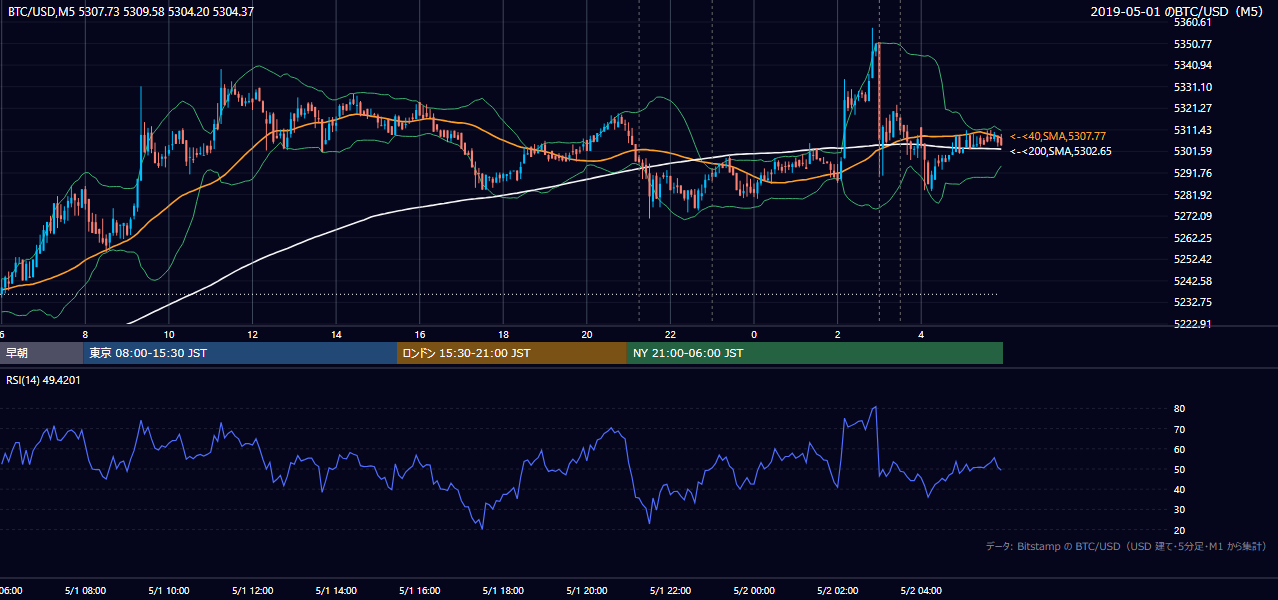This screenshot has height=600, width=1278.
Task: Click the 5/1 18:00 bottom time label
Action: (x=503, y=591)
